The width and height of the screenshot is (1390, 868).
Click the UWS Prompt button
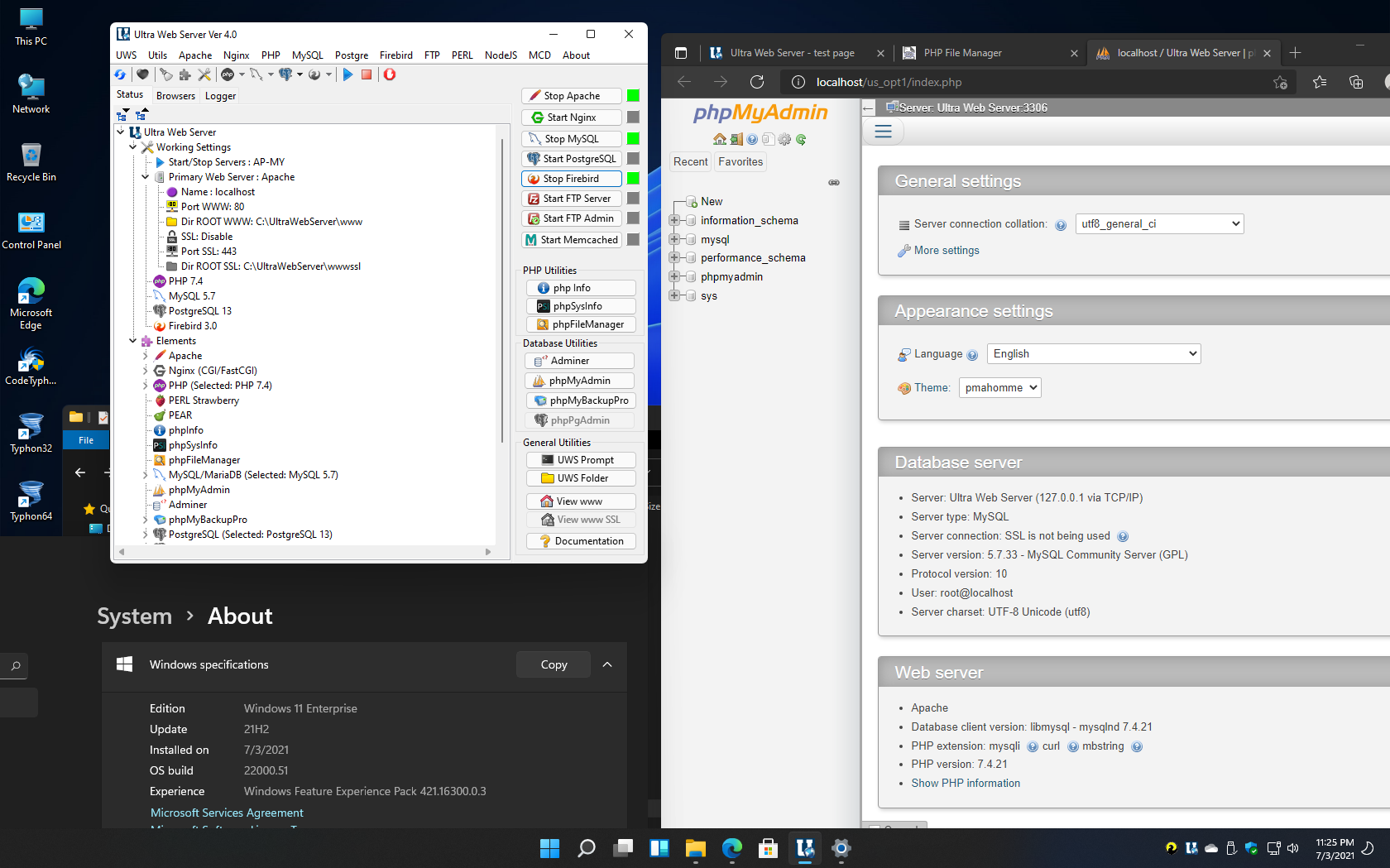(581, 460)
